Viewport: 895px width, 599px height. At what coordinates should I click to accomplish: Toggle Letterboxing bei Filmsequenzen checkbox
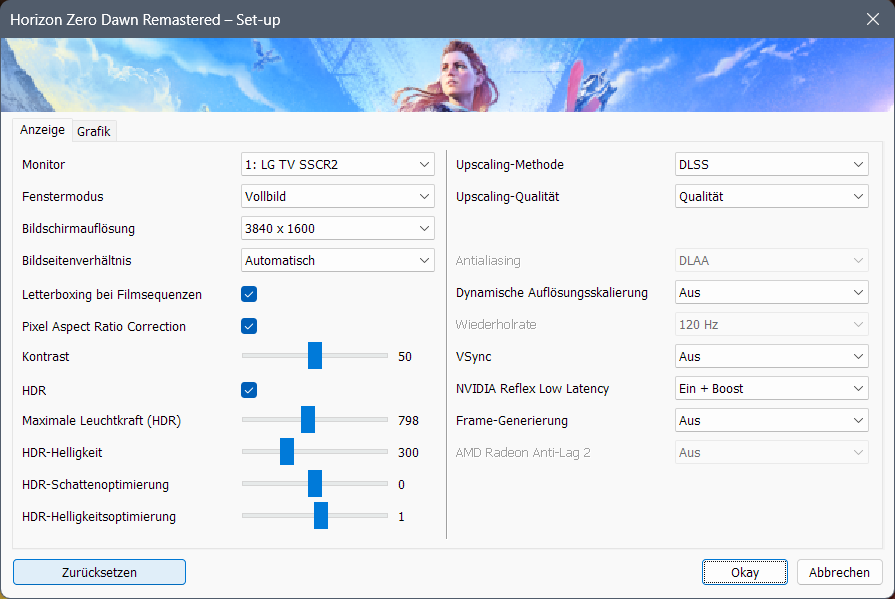point(249,294)
